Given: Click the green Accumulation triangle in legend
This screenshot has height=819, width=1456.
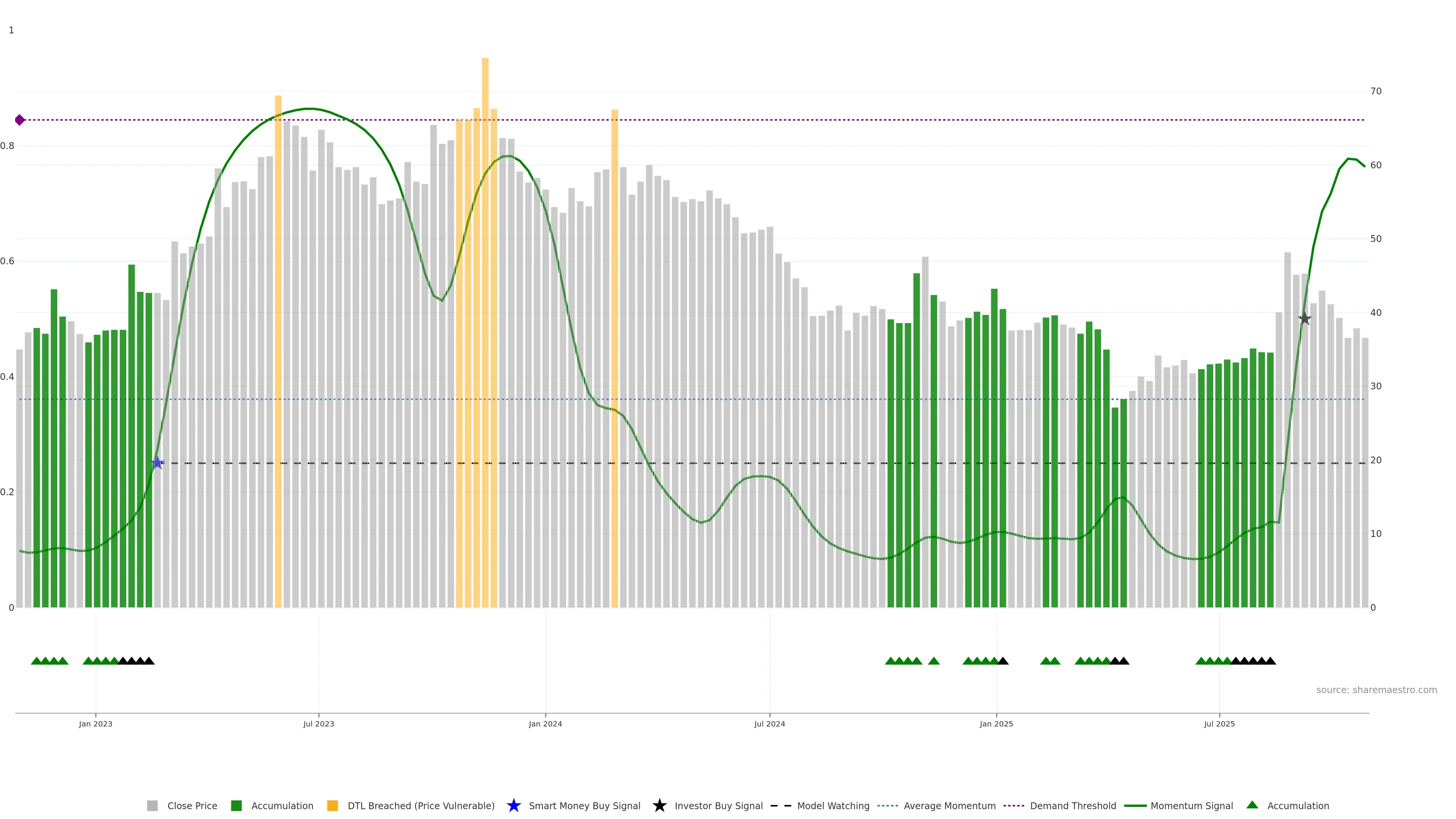Looking at the screenshot, I should [1252, 805].
